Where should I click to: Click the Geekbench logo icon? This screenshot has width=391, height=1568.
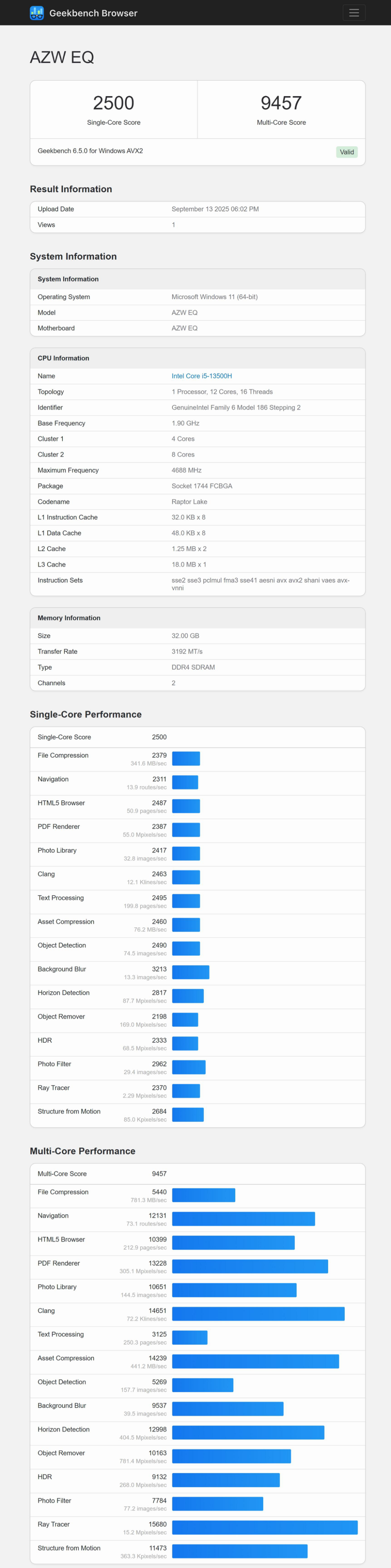click(x=36, y=13)
